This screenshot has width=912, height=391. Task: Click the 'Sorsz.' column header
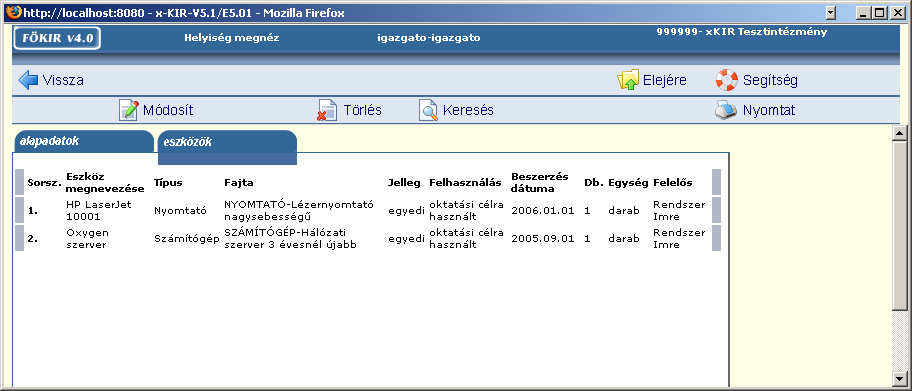pyautogui.click(x=44, y=183)
